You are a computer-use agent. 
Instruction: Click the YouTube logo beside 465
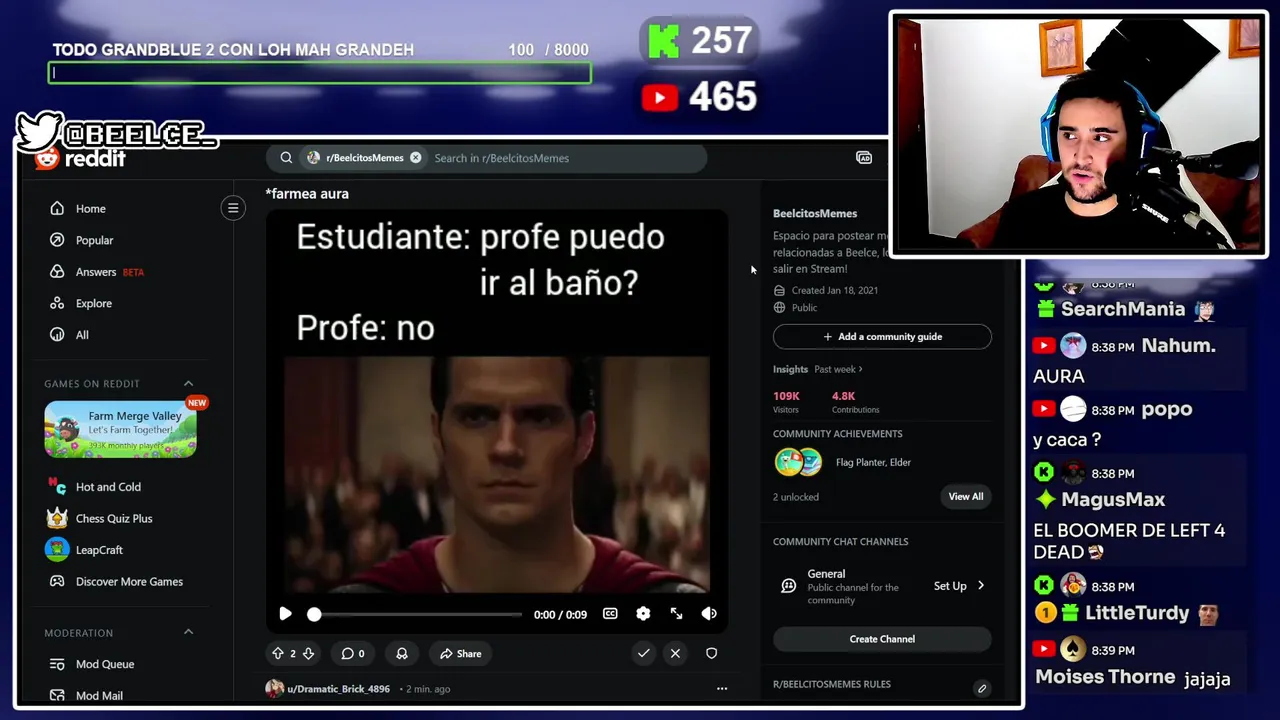[660, 97]
